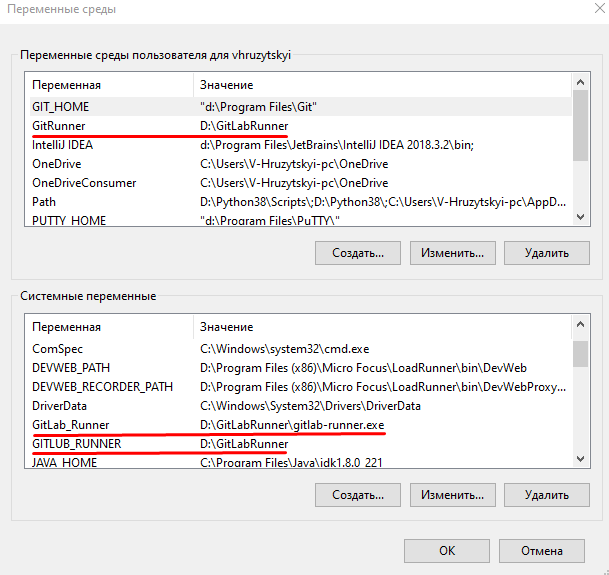Screen dimensions: 609x575
Task: Select the GitRunner user variable row
Action: pos(301,126)
